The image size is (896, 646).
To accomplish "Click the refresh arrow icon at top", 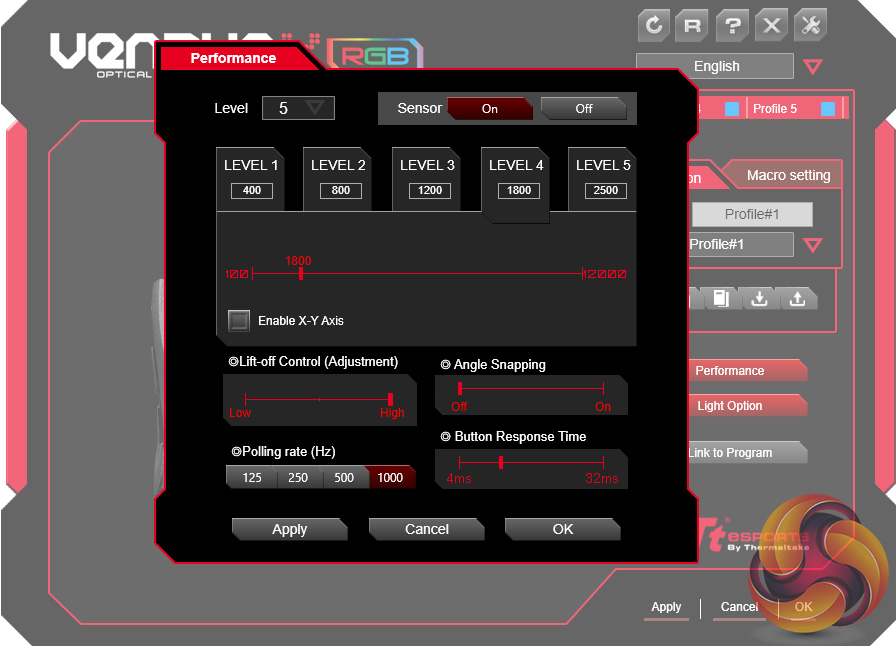I will [654, 25].
